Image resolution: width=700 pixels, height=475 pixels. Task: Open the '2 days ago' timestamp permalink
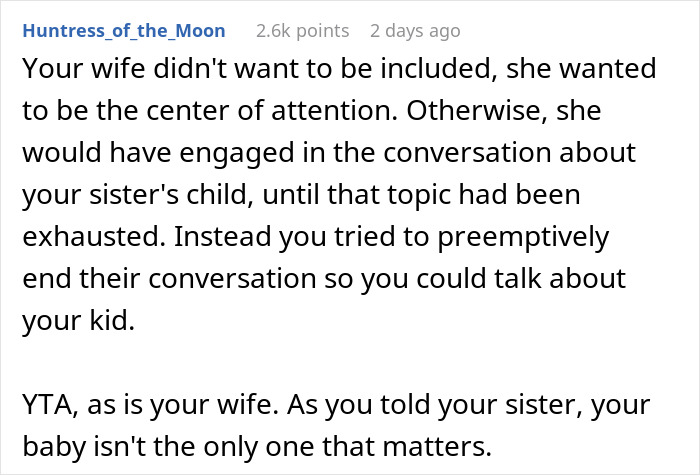point(415,31)
